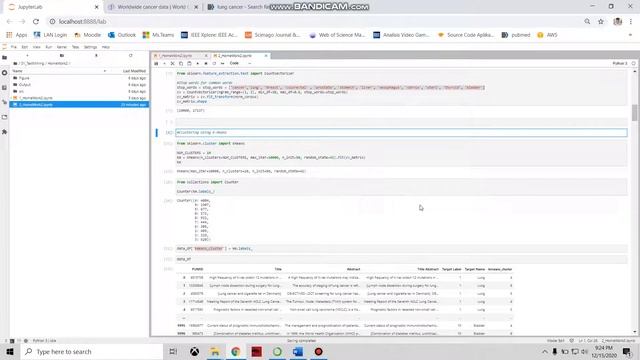
Task: Paste cell from notebook toolbar
Action: click(x=189, y=63)
